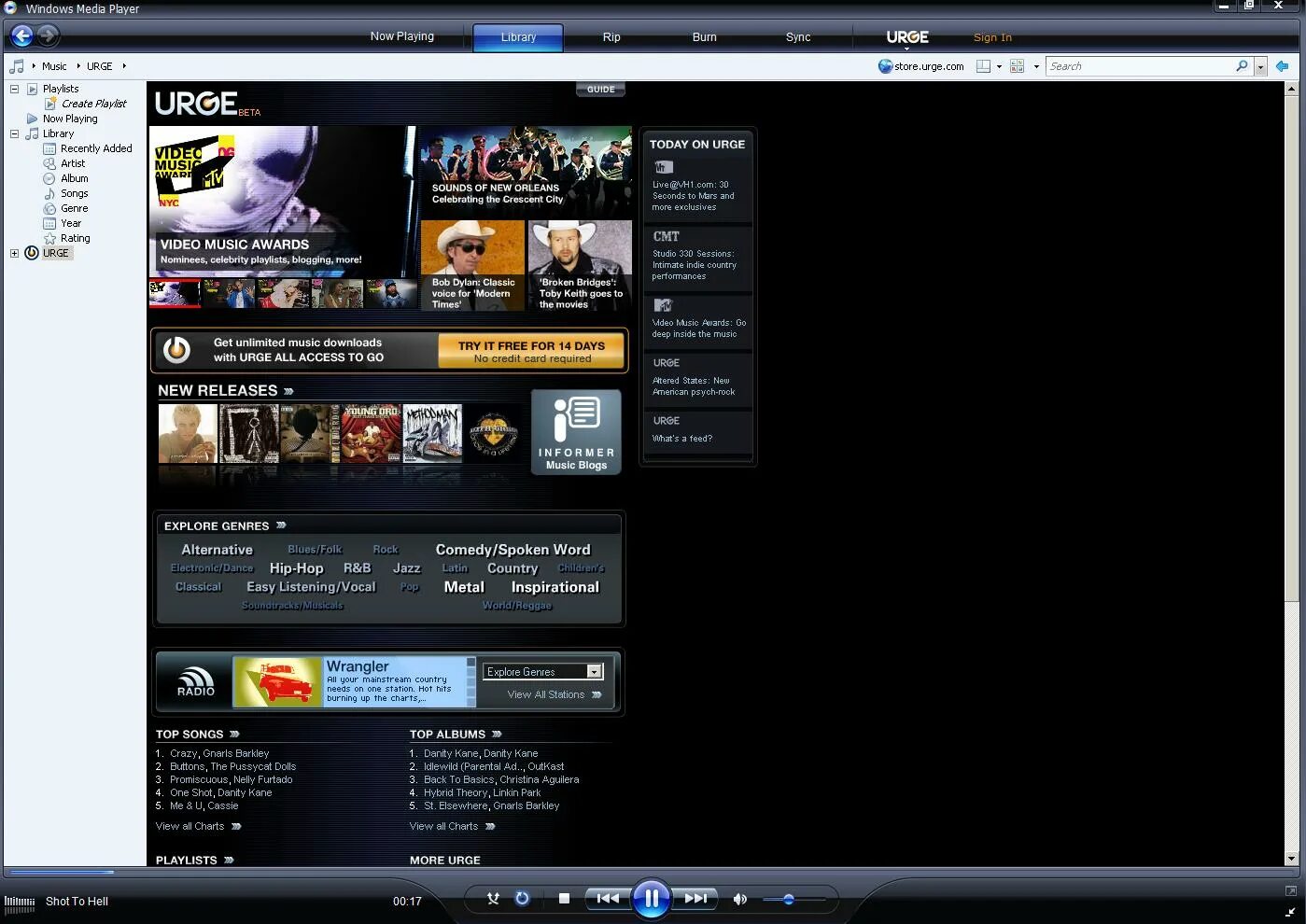Skip to next track
The width and height of the screenshot is (1306, 924).
695,899
